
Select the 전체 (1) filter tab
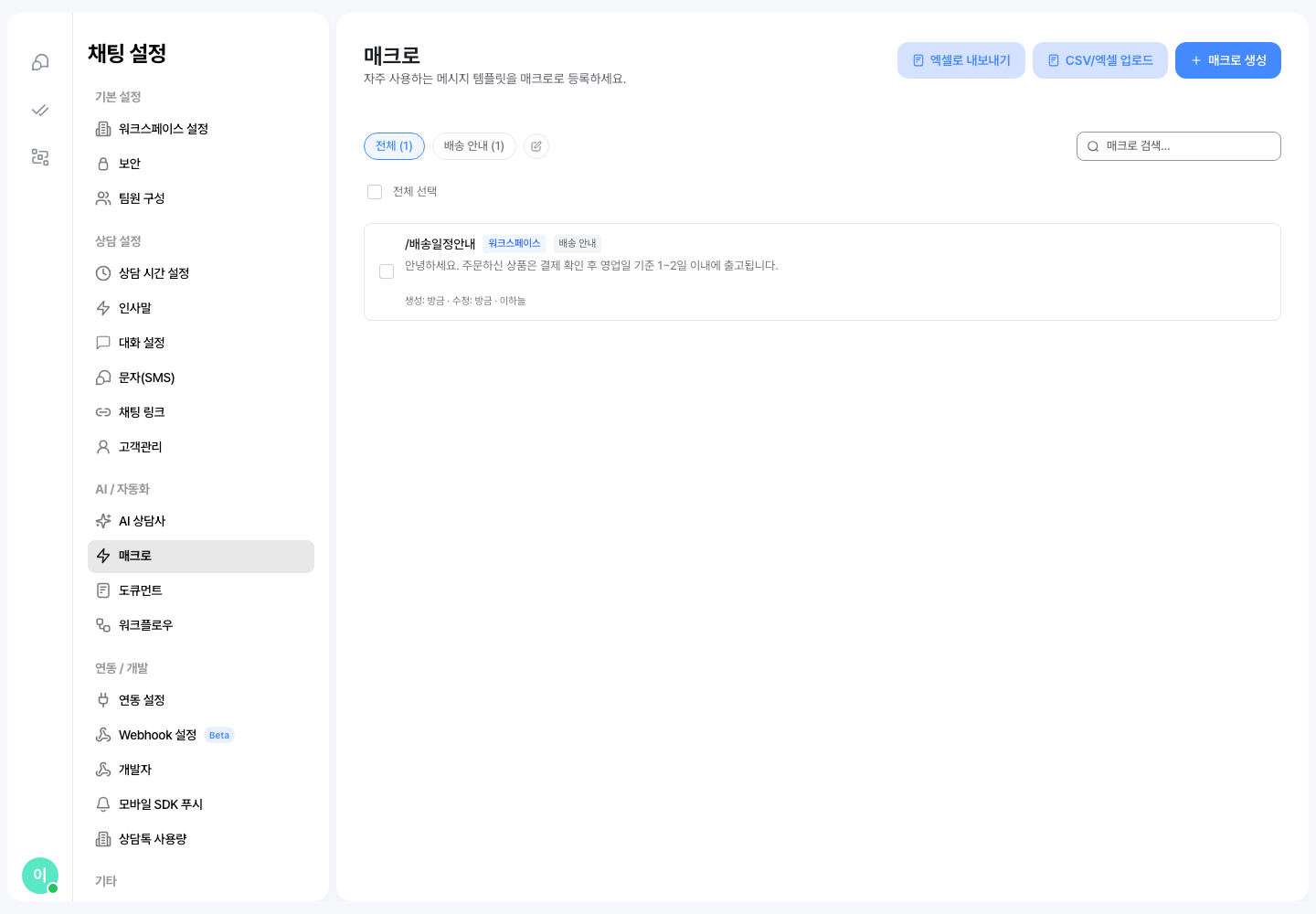(x=394, y=146)
